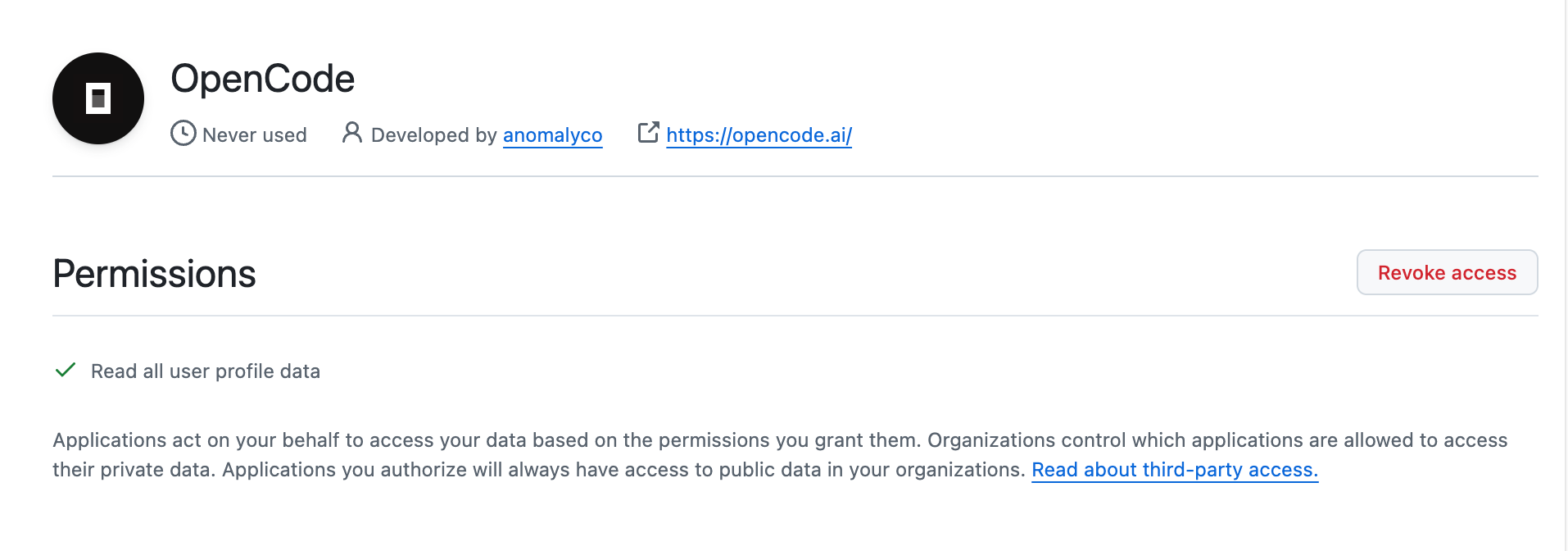Click the green checkmark permission icon
This screenshot has height=551, width=1568.
[66, 370]
